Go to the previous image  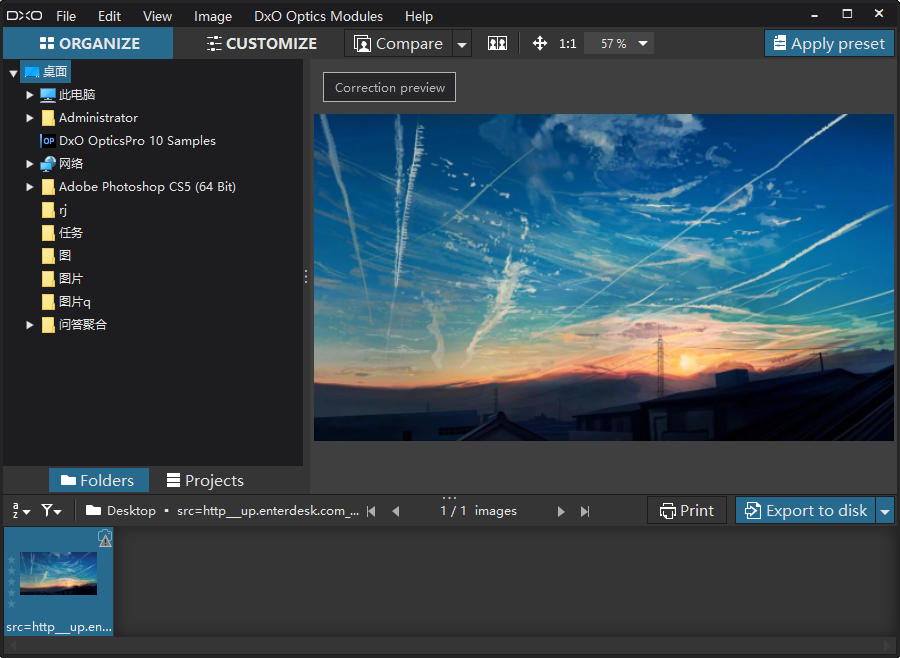tap(395, 511)
